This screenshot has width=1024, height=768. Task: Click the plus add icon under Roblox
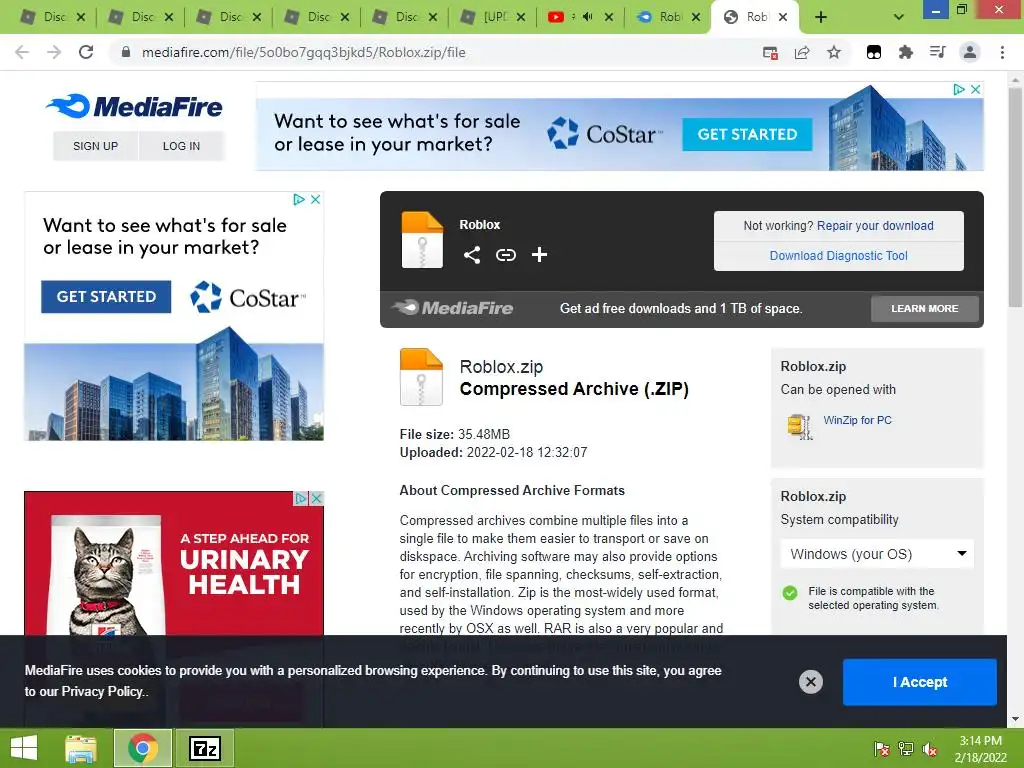coord(539,255)
